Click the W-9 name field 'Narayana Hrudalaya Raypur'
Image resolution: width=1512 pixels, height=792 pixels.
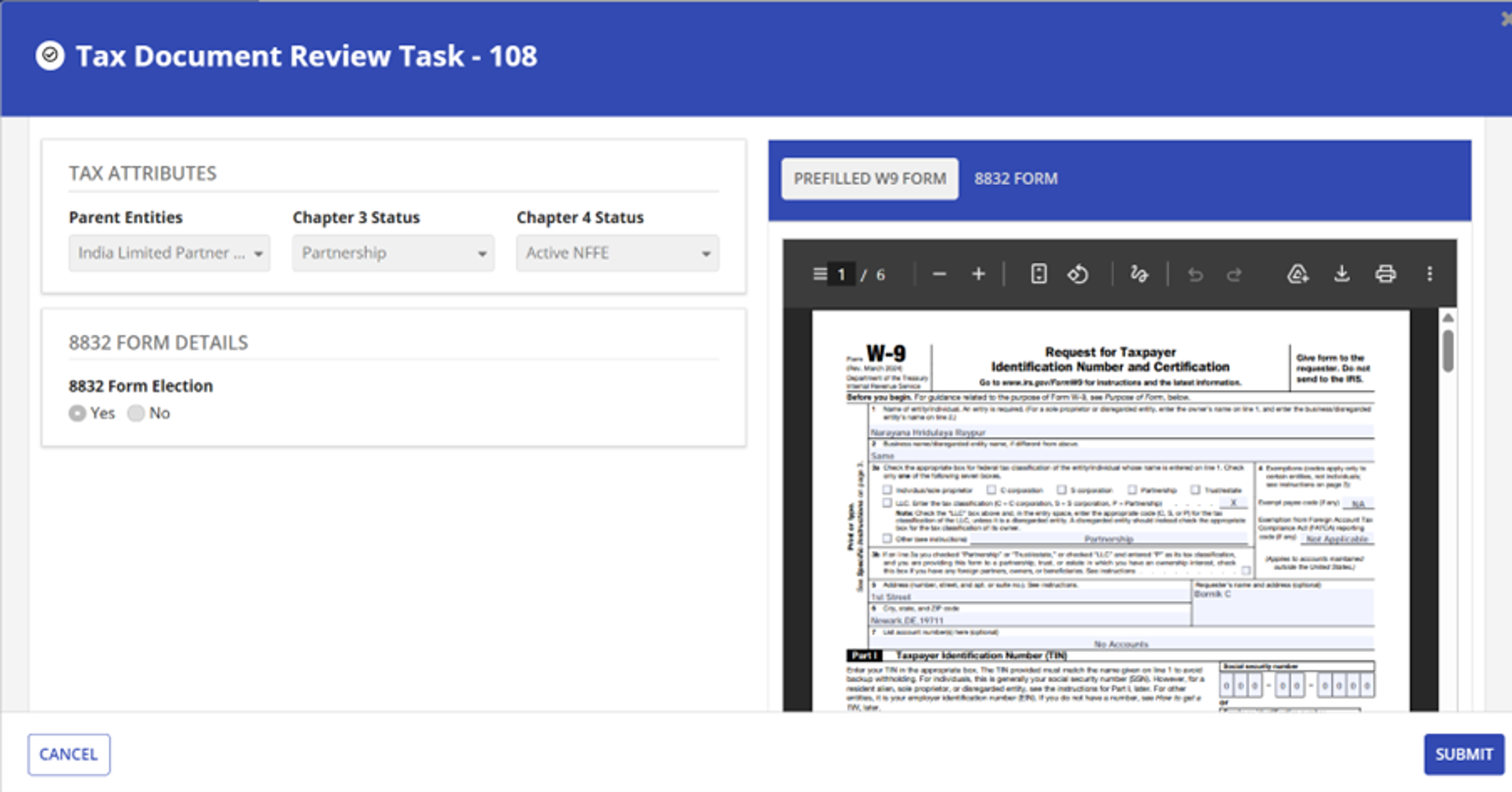click(x=1121, y=432)
